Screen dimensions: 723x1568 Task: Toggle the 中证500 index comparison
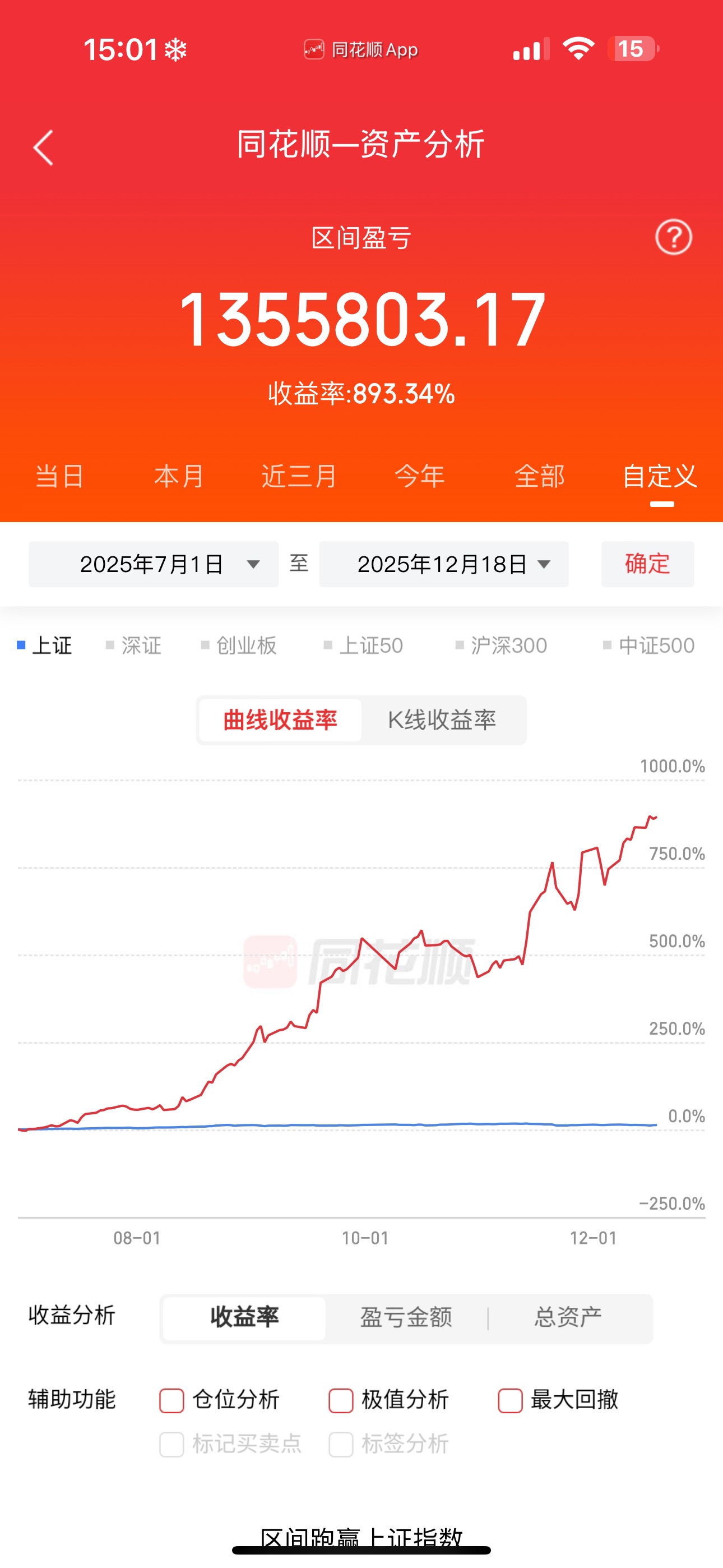649,645
